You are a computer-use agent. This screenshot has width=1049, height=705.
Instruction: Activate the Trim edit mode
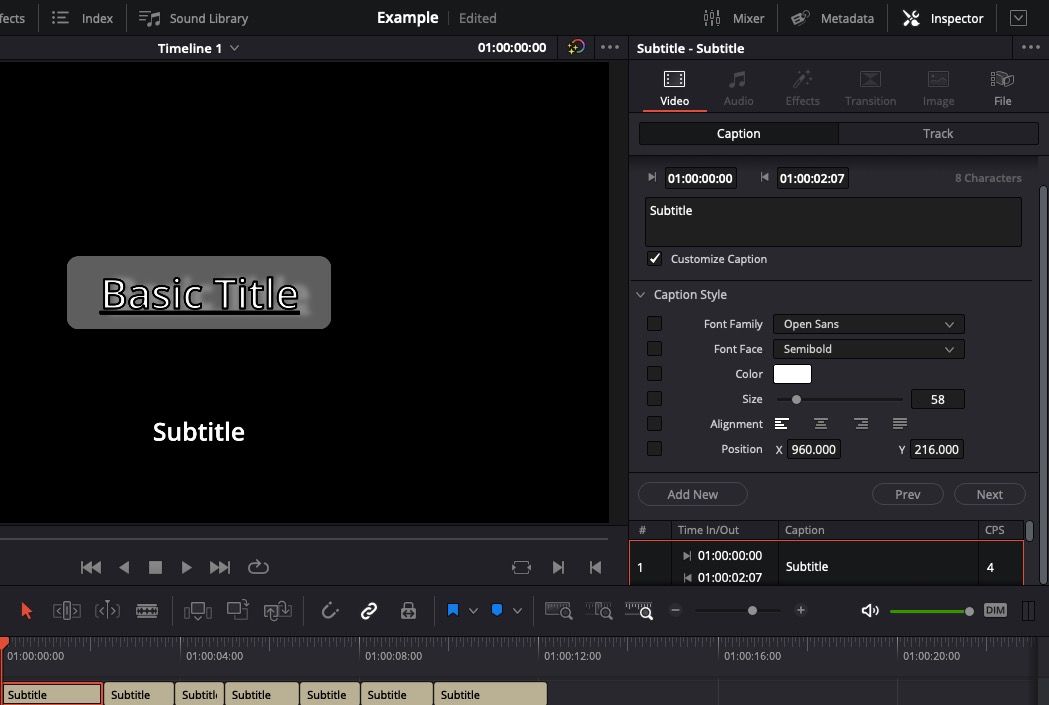pyautogui.click(x=67, y=610)
